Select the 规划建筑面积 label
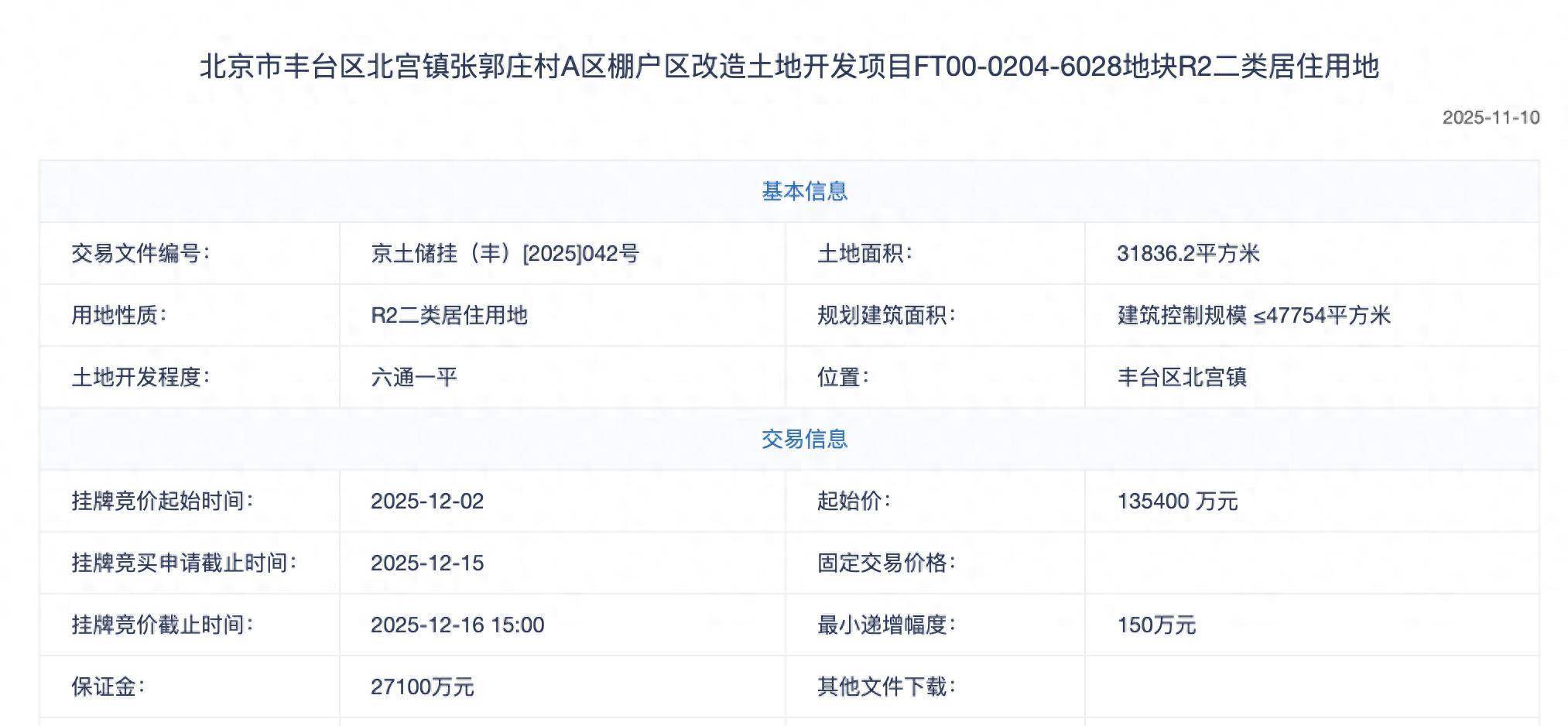1568x726 pixels. (886, 315)
